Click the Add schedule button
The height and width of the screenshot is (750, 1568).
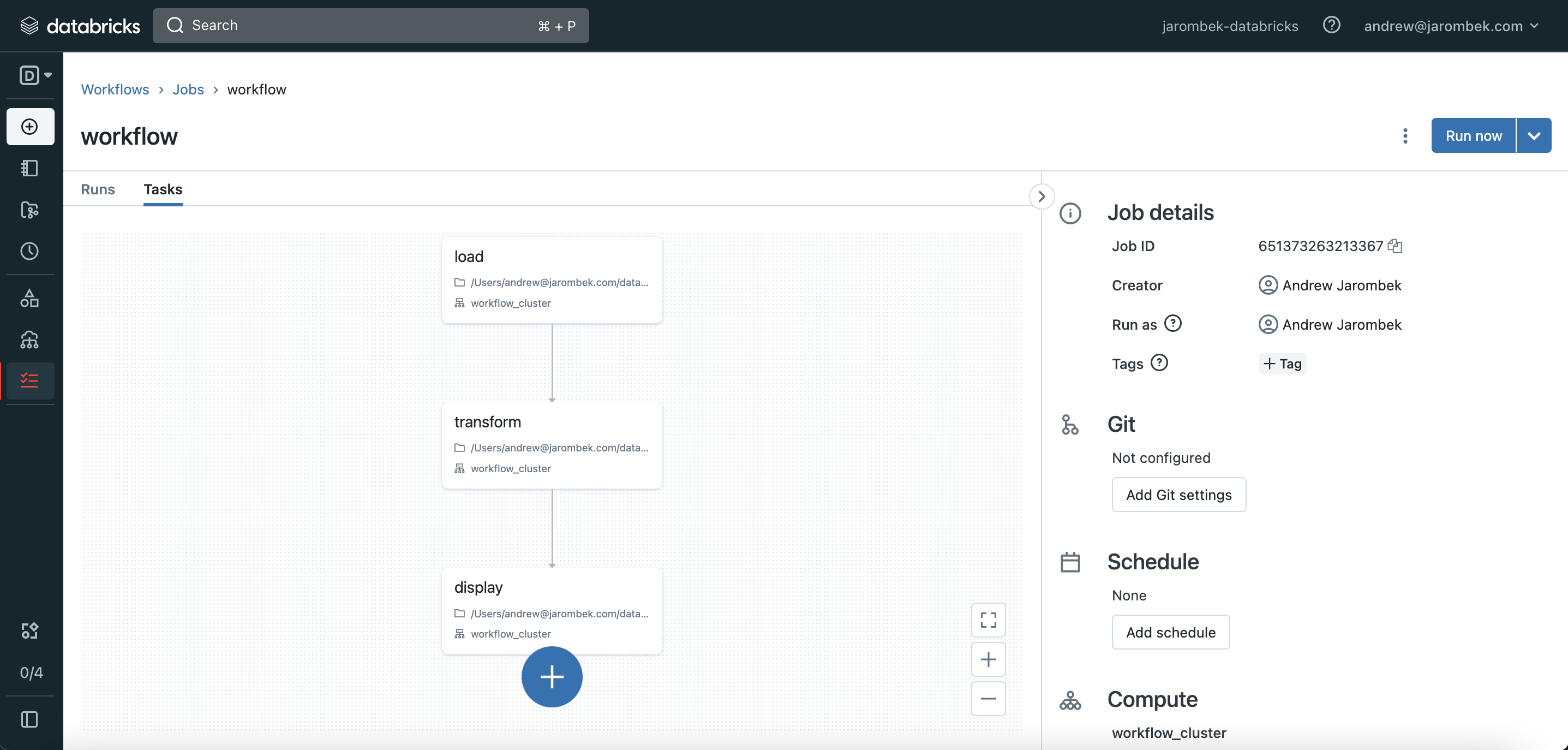pos(1170,632)
